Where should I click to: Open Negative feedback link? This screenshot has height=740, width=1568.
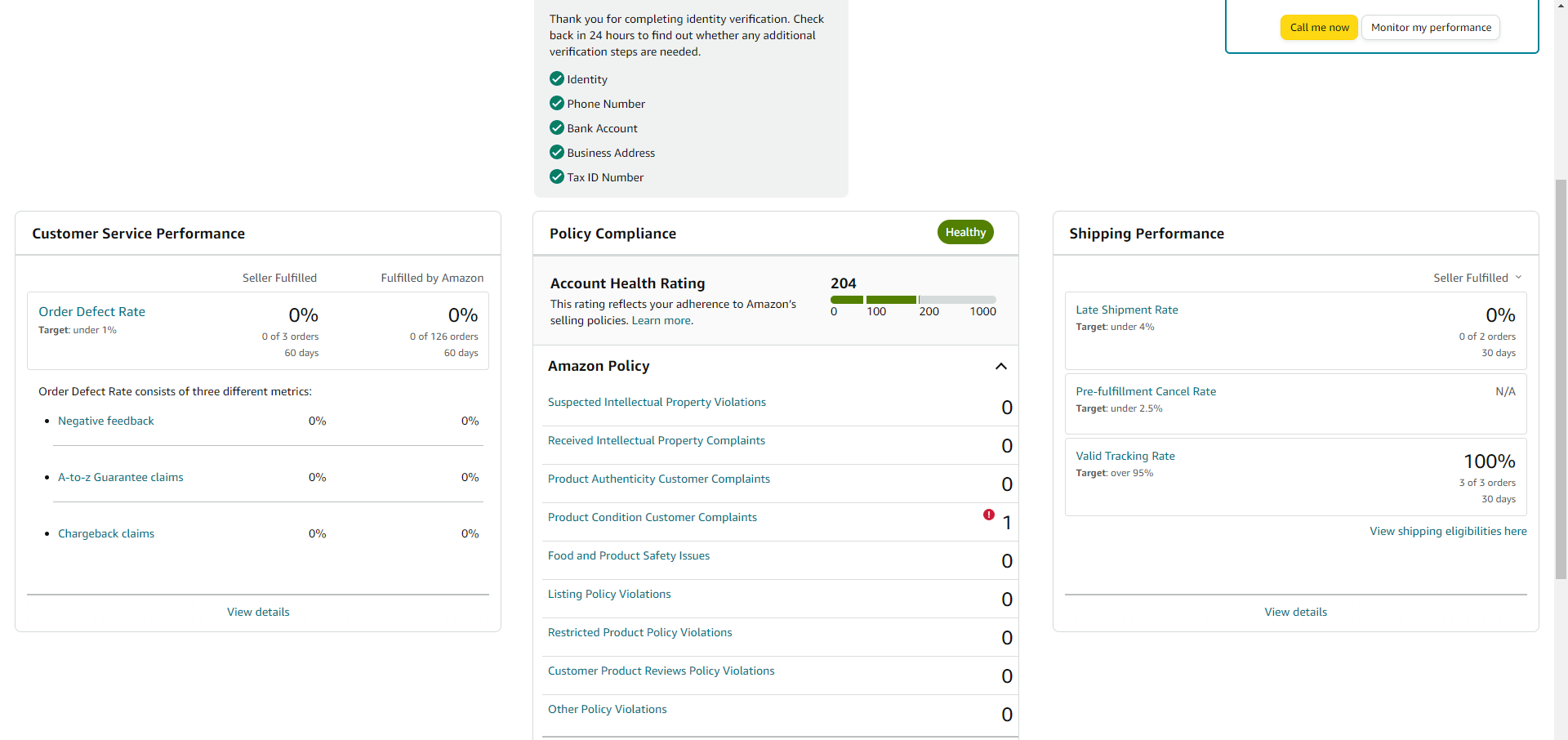coord(106,421)
